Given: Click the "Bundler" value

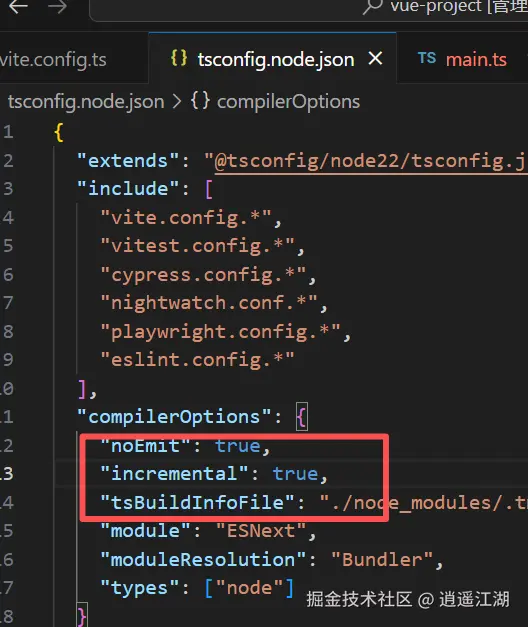Looking at the screenshot, I should click(382, 559).
